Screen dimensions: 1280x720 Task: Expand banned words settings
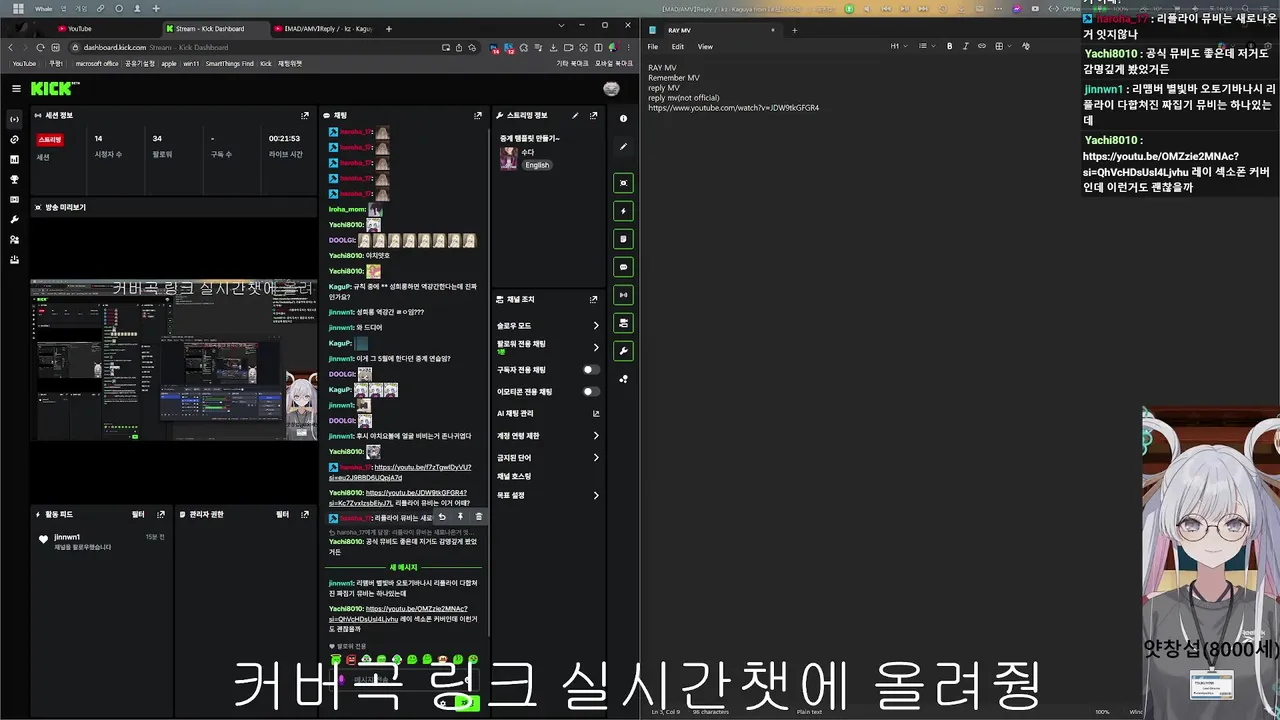click(548, 458)
